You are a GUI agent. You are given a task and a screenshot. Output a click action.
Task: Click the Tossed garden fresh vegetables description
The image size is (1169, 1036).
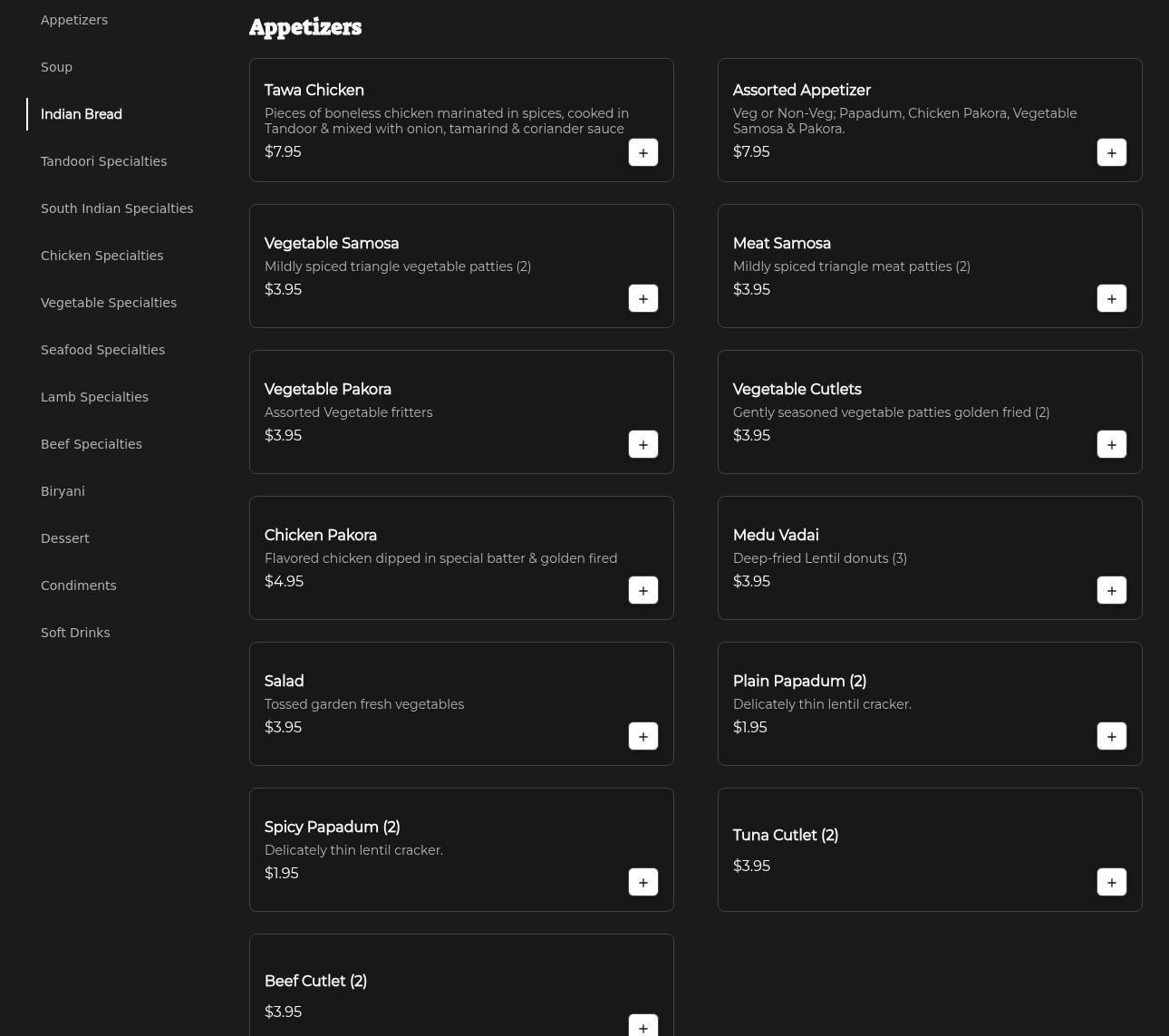pos(364,704)
